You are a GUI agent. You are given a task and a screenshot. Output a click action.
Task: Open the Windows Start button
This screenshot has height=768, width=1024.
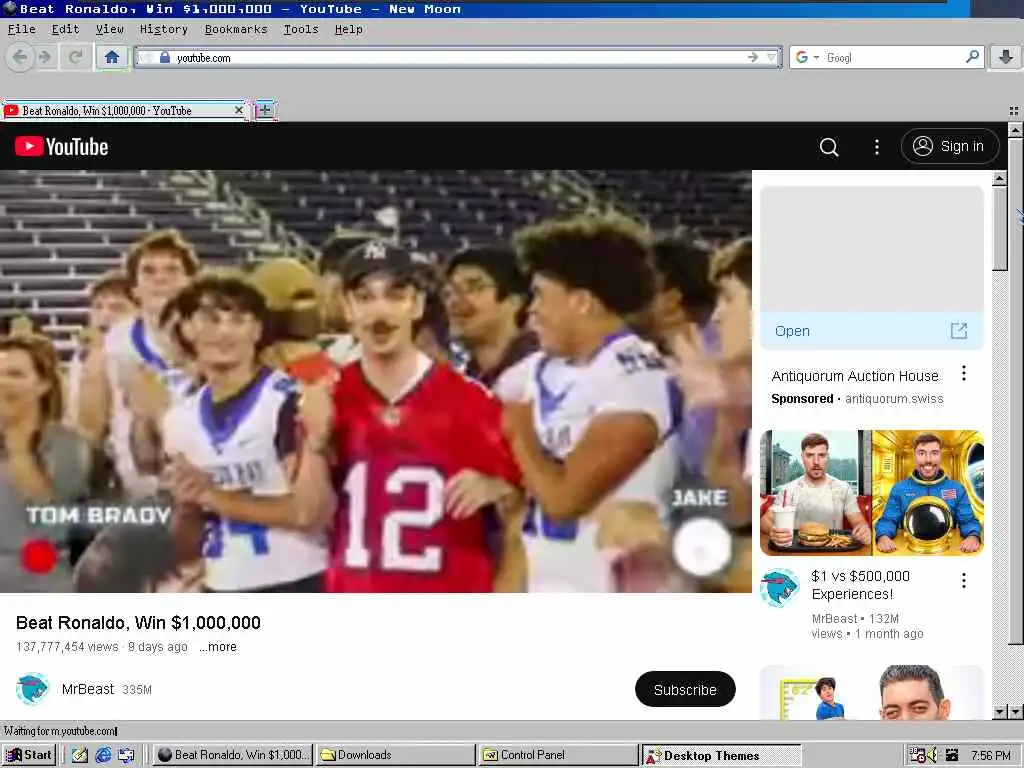[29, 755]
